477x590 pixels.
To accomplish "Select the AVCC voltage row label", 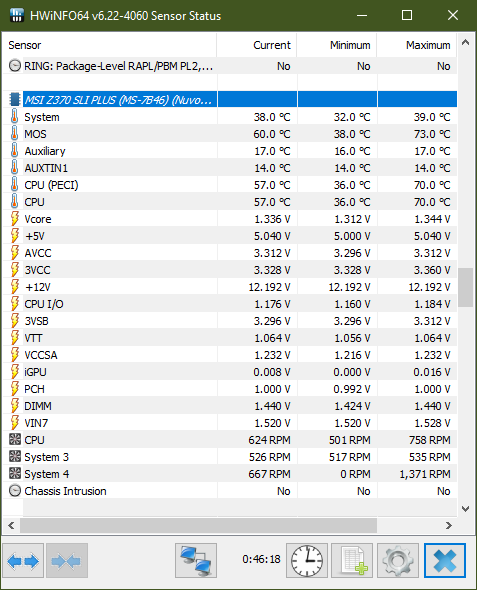I will point(38,253).
